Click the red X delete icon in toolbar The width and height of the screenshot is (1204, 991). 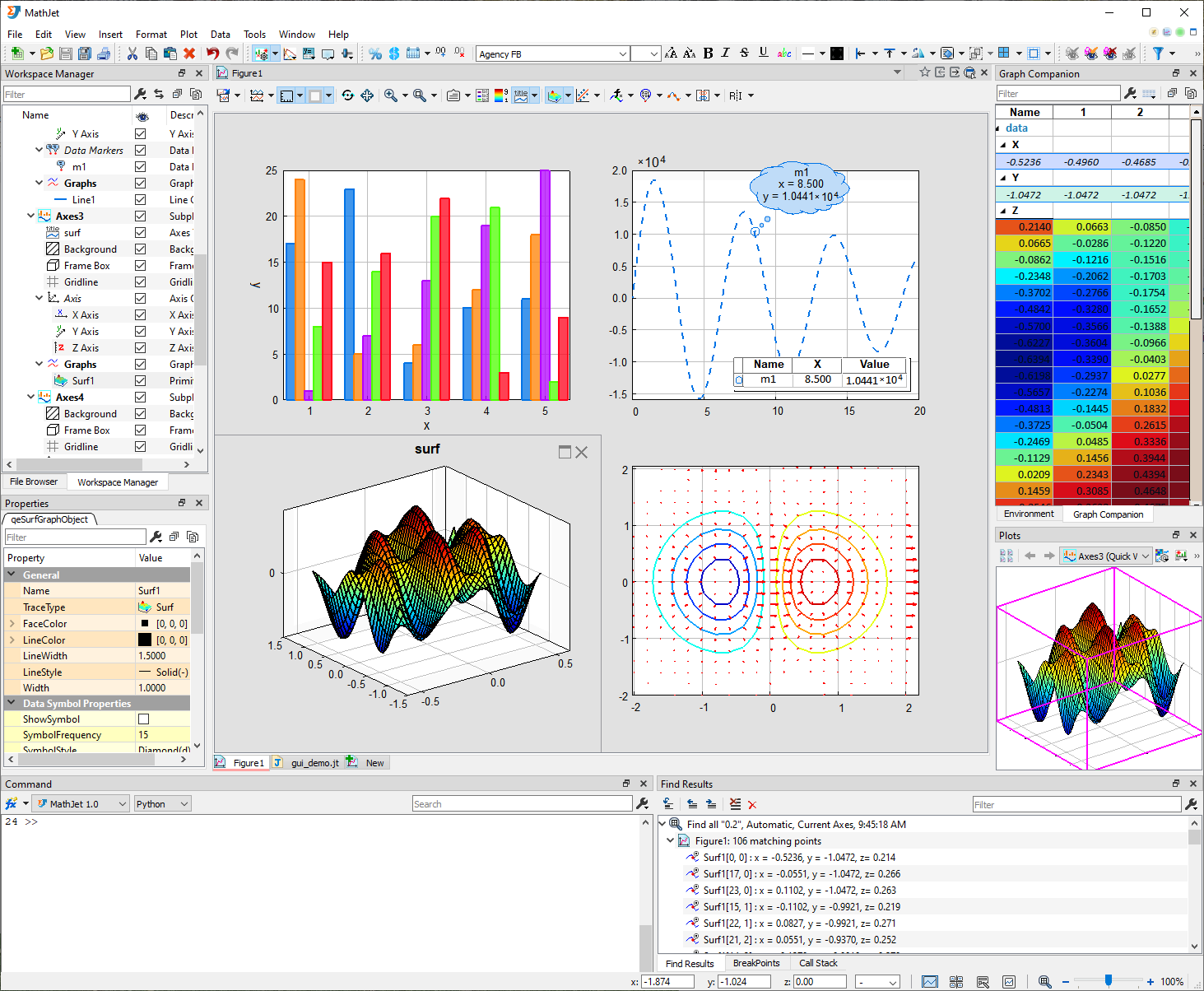189,54
